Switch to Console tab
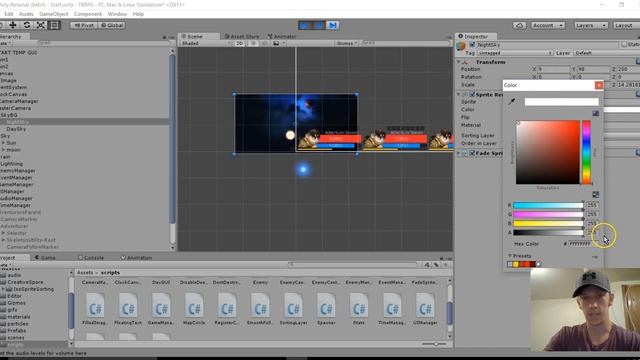 [x=91, y=258]
